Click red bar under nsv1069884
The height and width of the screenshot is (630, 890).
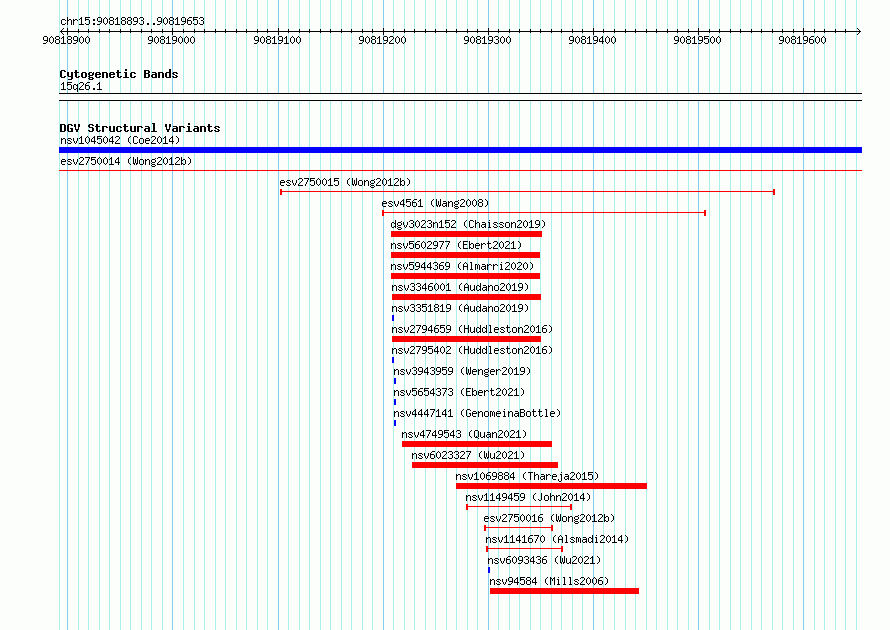click(x=551, y=486)
